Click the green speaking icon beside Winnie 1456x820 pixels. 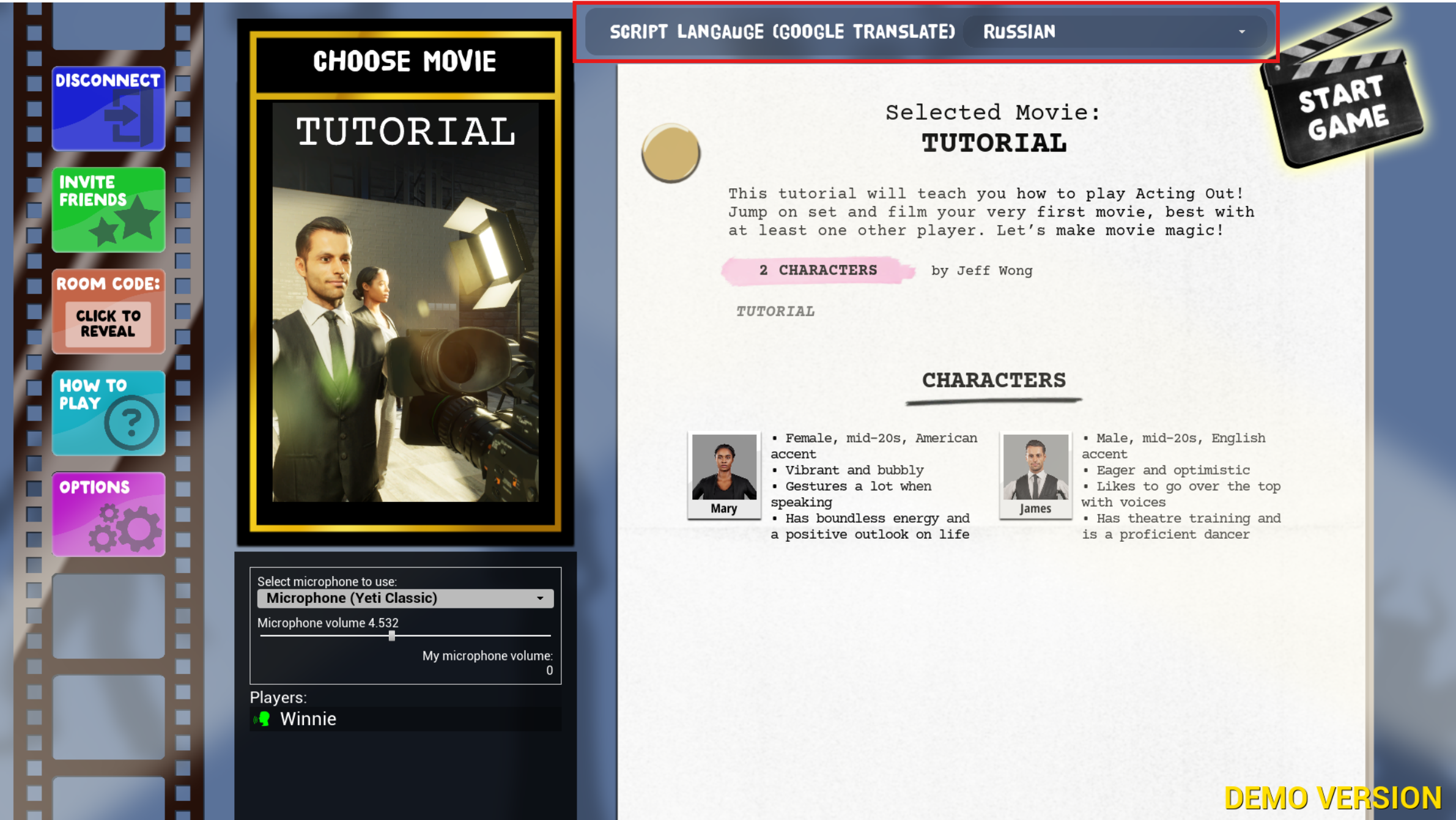pos(262,719)
